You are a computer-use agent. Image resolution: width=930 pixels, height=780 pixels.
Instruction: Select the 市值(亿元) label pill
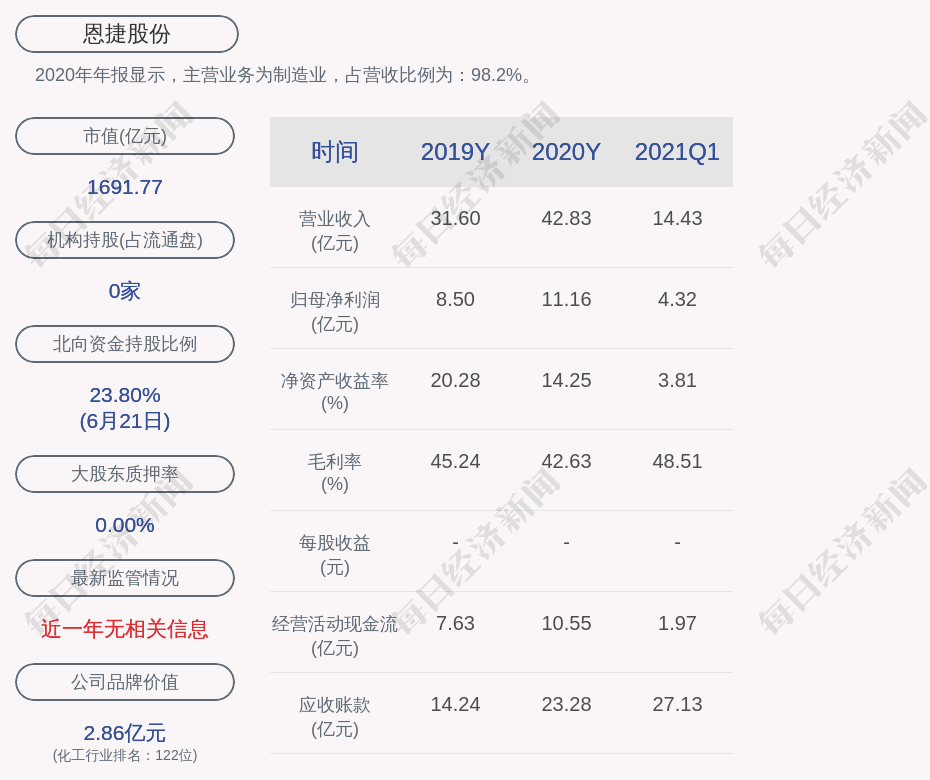click(125, 136)
